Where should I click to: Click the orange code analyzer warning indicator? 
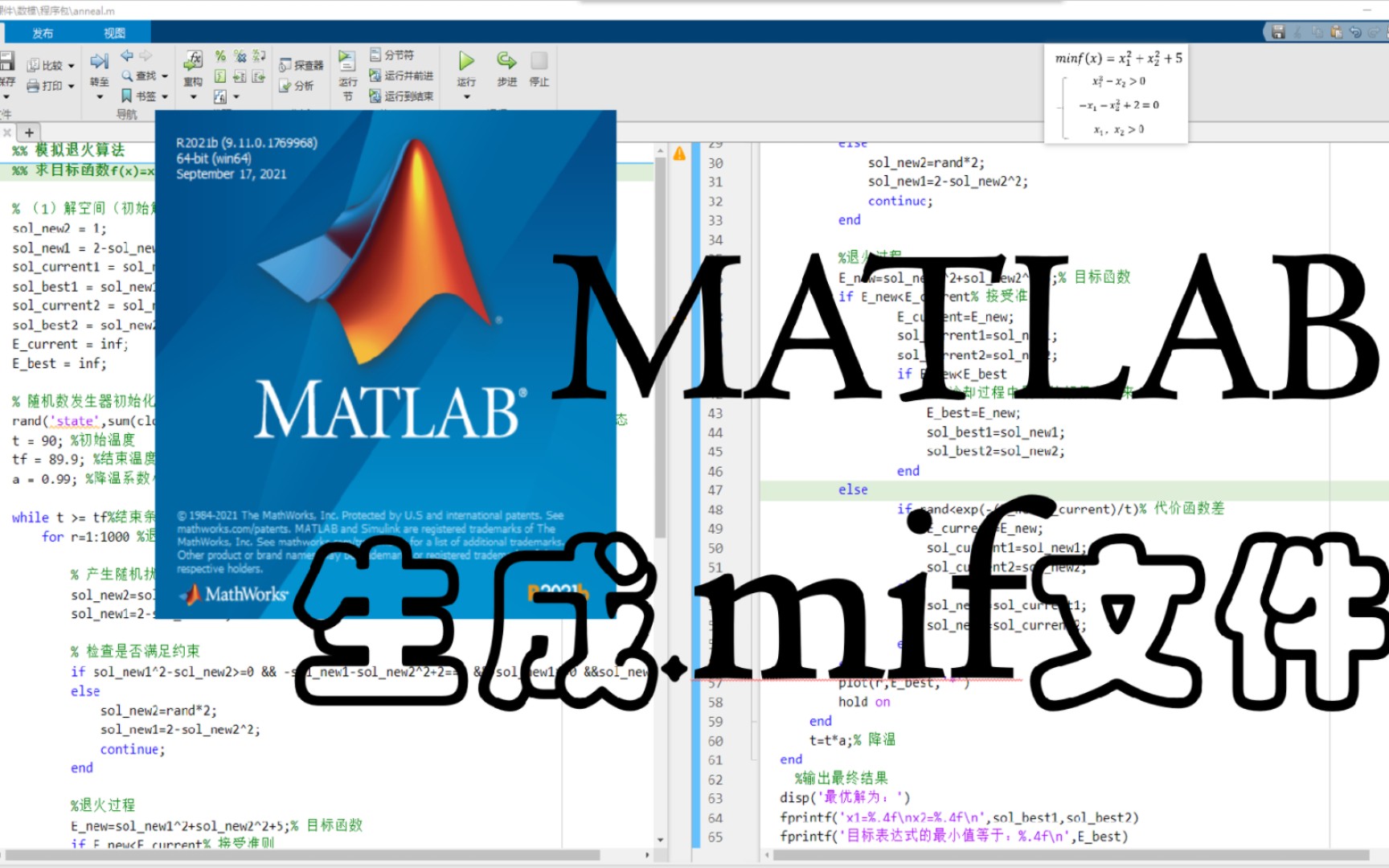(x=679, y=153)
